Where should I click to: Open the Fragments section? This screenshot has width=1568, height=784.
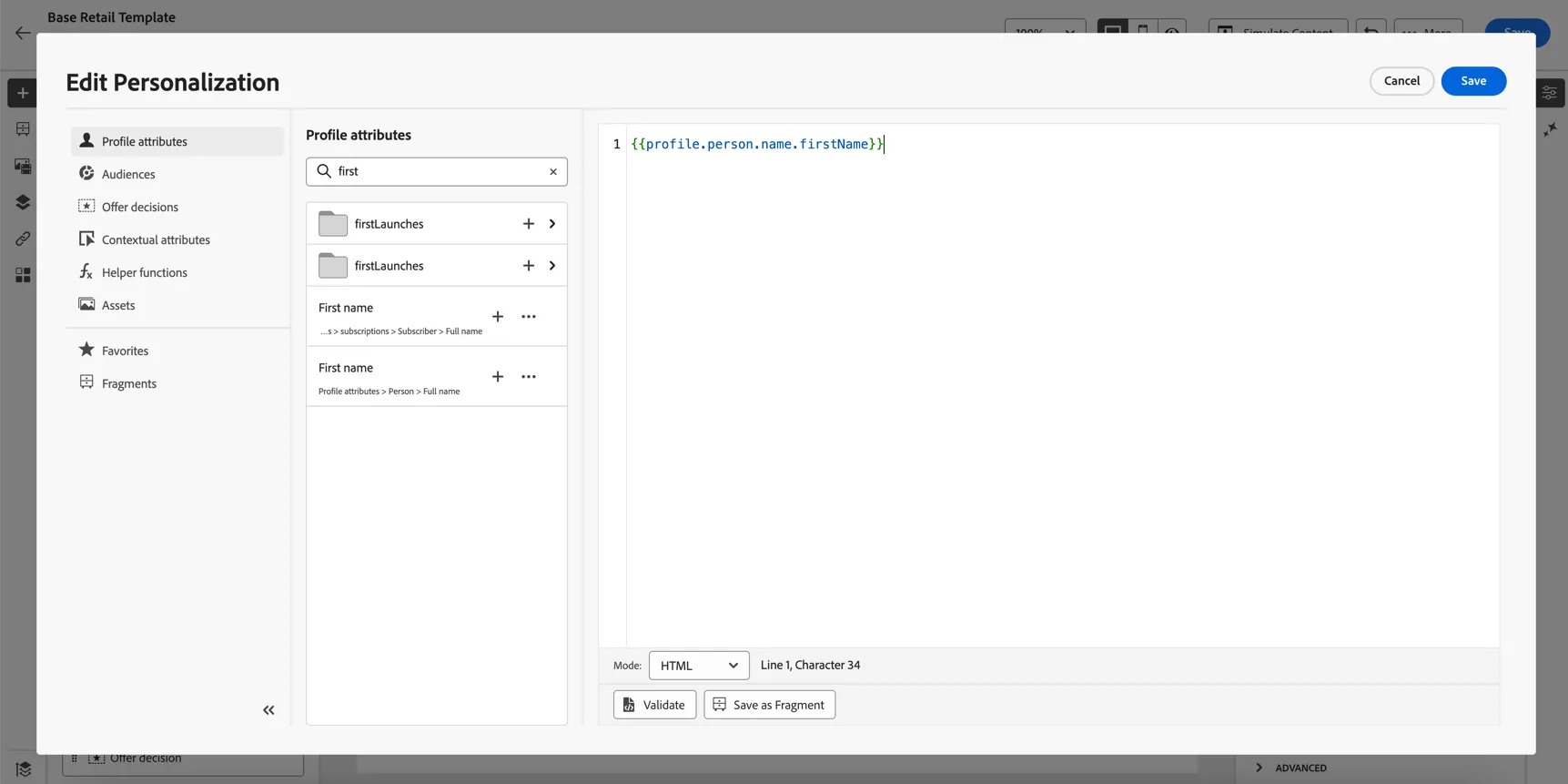coord(177,383)
